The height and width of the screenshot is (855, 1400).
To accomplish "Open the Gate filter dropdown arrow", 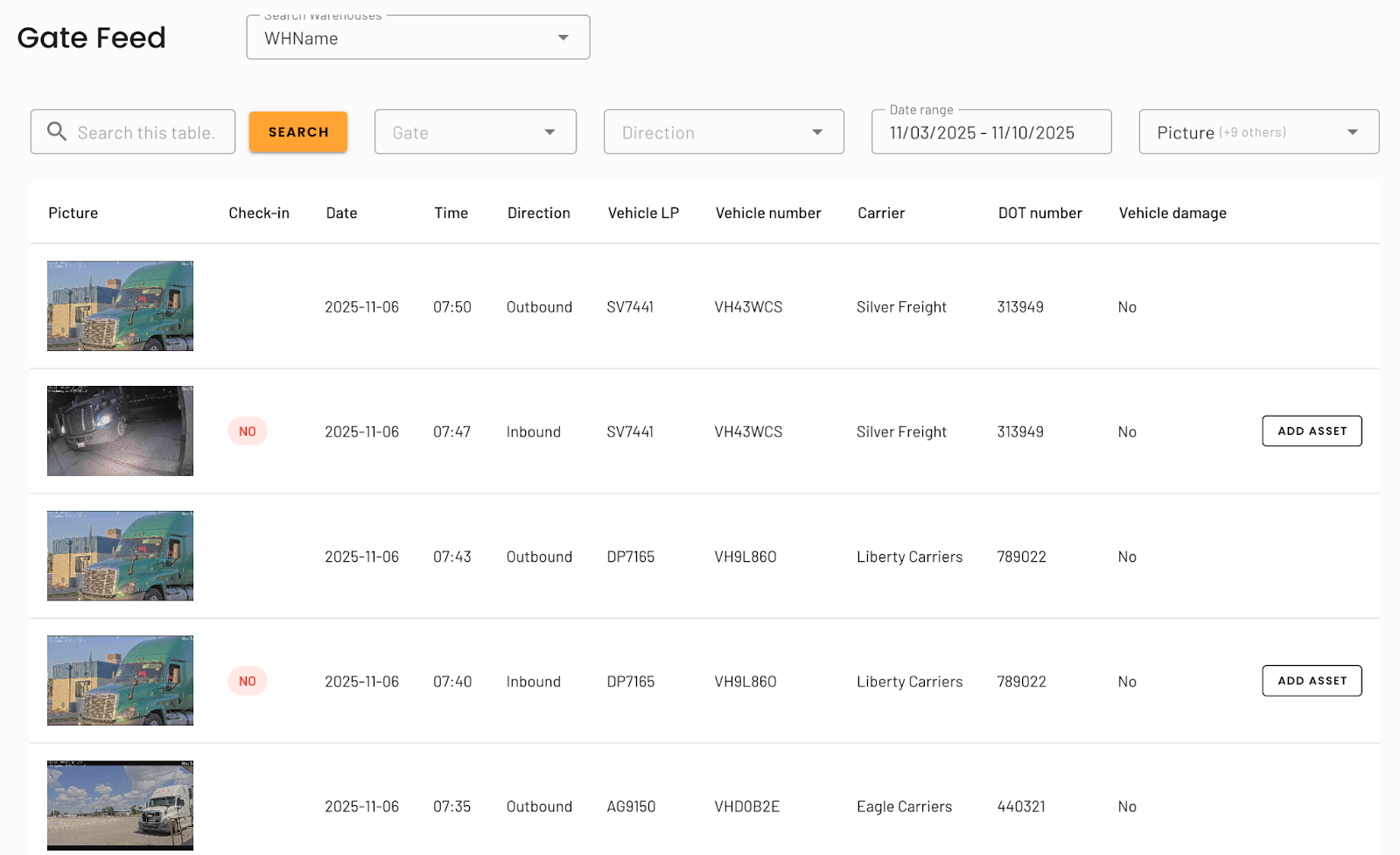I will (549, 131).
